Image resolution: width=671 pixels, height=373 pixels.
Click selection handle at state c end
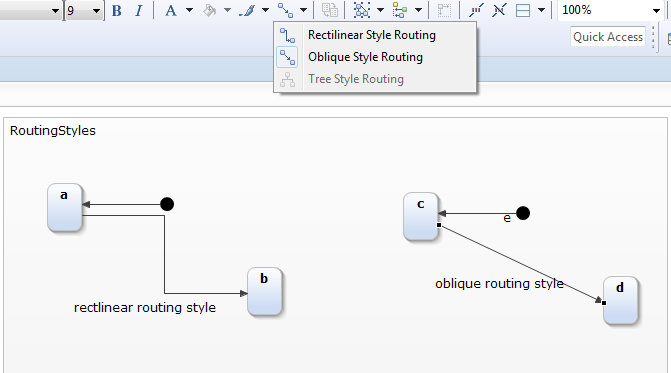click(x=439, y=225)
